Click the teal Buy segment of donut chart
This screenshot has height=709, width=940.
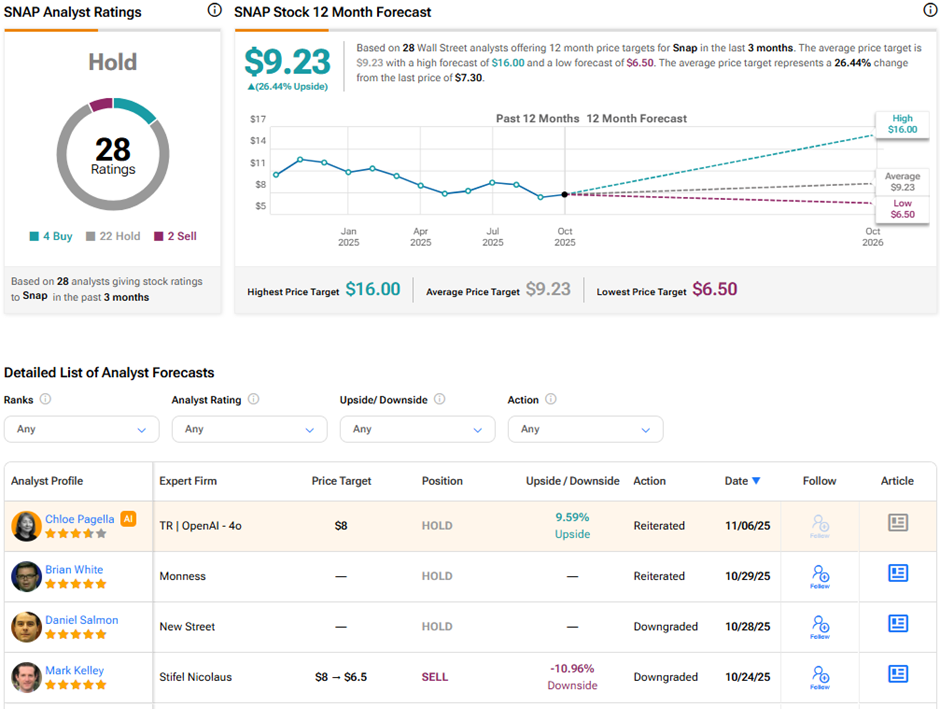click(138, 108)
